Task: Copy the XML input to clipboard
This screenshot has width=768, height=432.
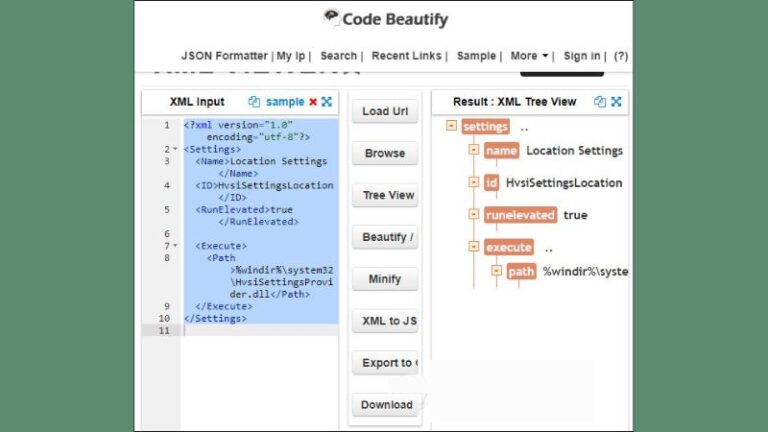Action: coord(254,102)
